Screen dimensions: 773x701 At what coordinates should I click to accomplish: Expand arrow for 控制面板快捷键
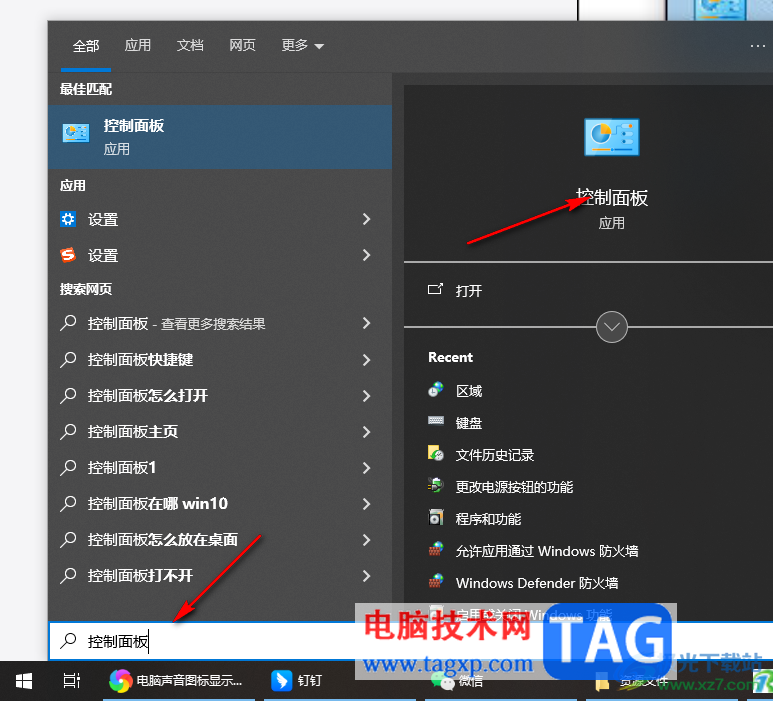point(366,360)
